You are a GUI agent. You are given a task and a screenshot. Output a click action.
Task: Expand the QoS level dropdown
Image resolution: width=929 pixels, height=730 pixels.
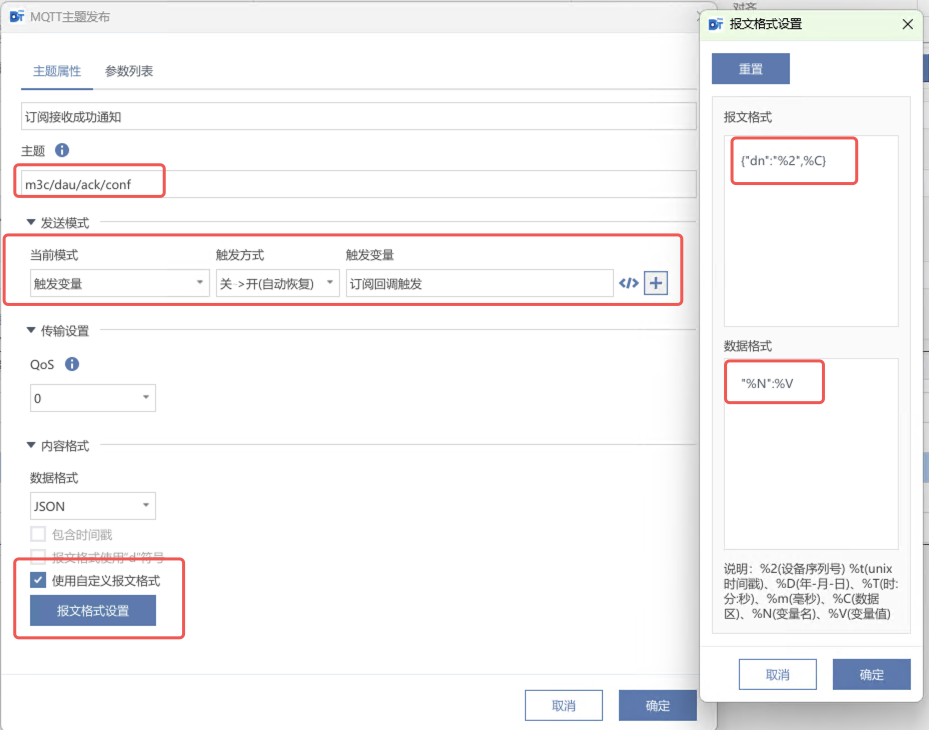click(x=93, y=398)
